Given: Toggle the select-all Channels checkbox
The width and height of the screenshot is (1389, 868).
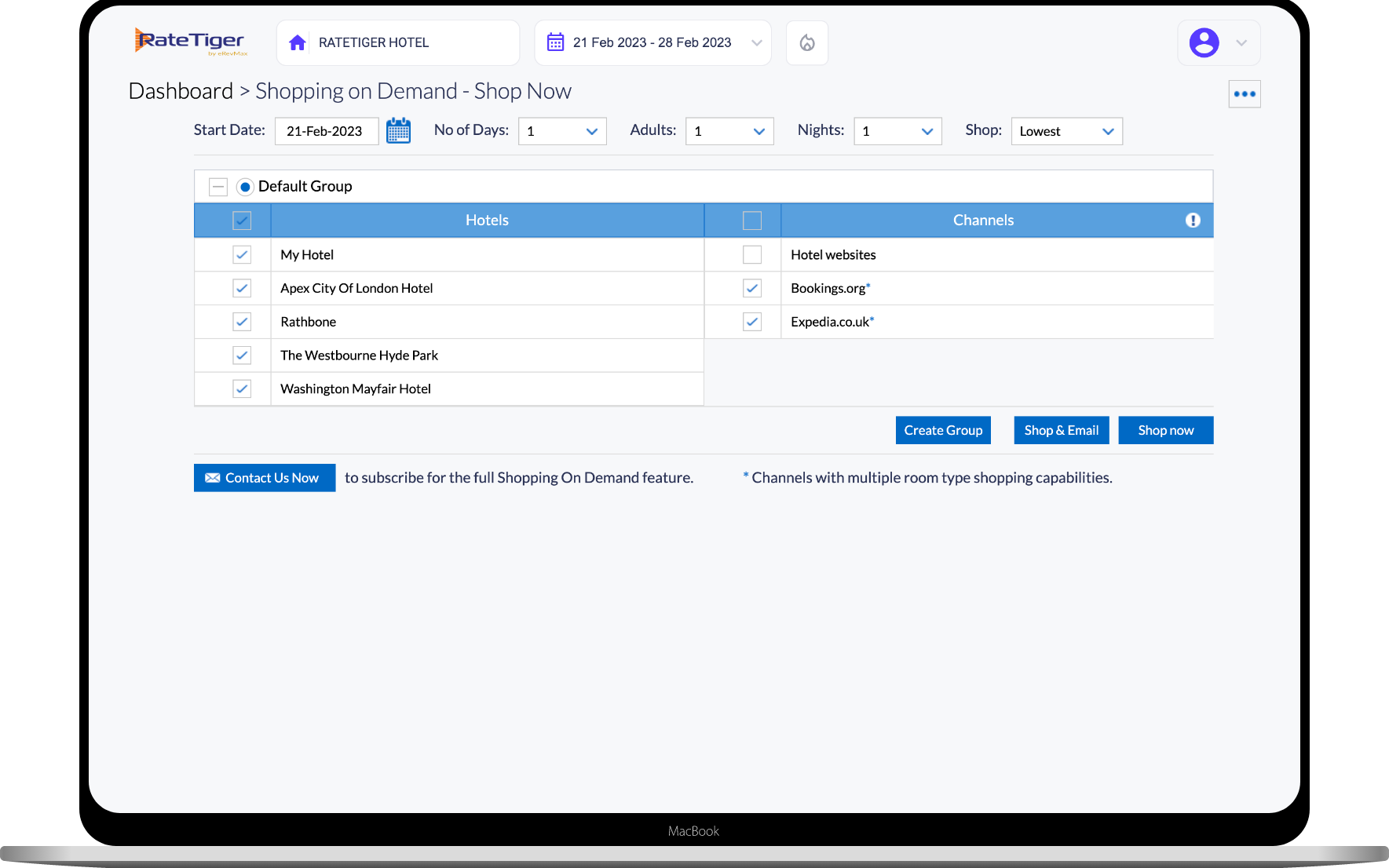Looking at the screenshot, I should point(752,221).
